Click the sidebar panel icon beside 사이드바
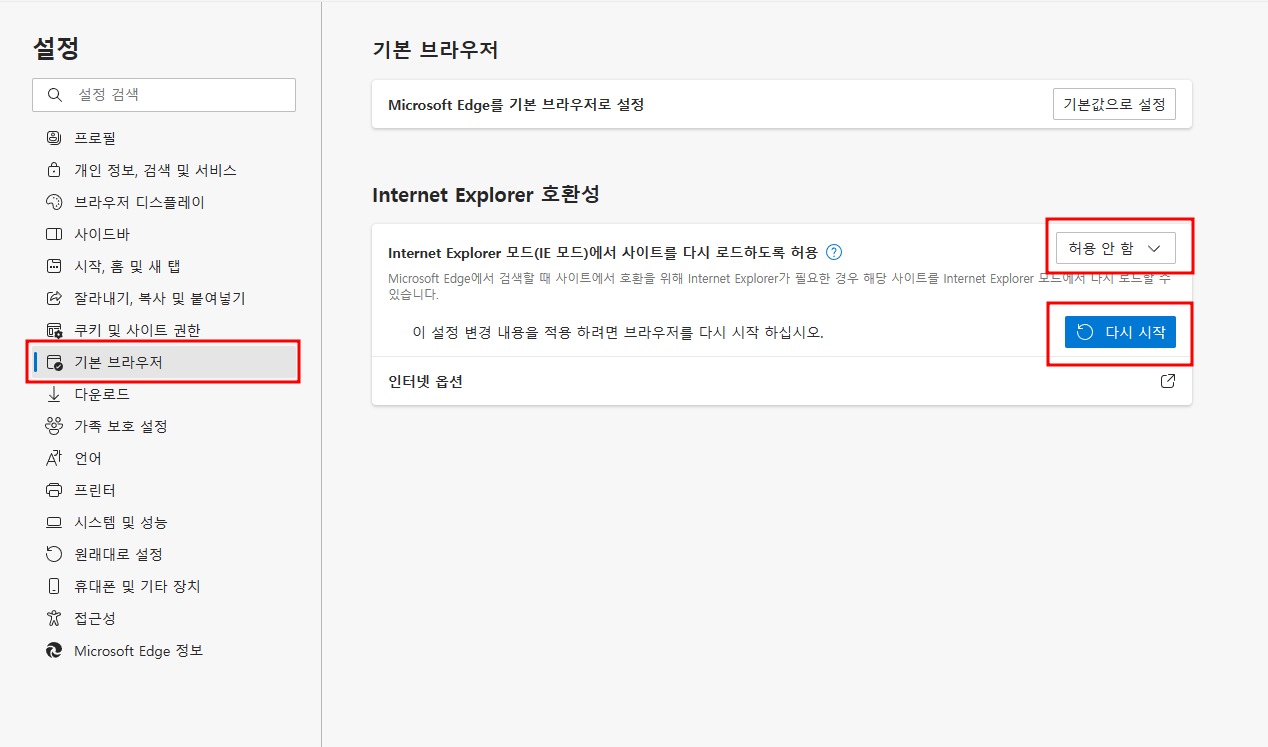The image size is (1268, 747). point(54,234)
